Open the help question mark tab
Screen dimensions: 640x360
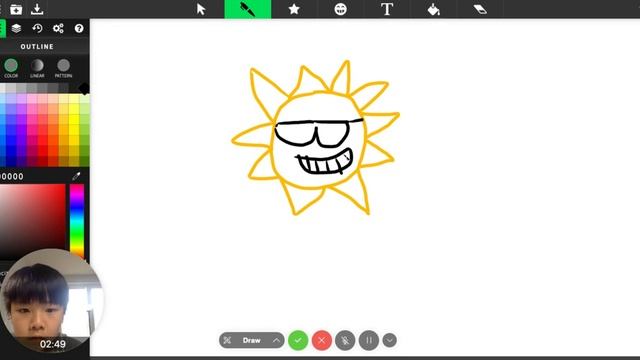tap(79, 28)
